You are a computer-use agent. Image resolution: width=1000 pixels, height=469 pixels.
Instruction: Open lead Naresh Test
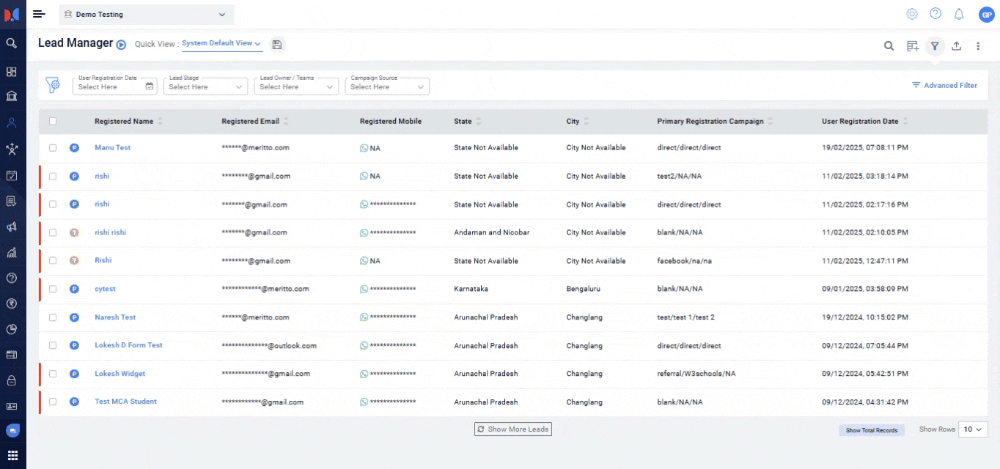pyautogui.click(x=115, y=317)
